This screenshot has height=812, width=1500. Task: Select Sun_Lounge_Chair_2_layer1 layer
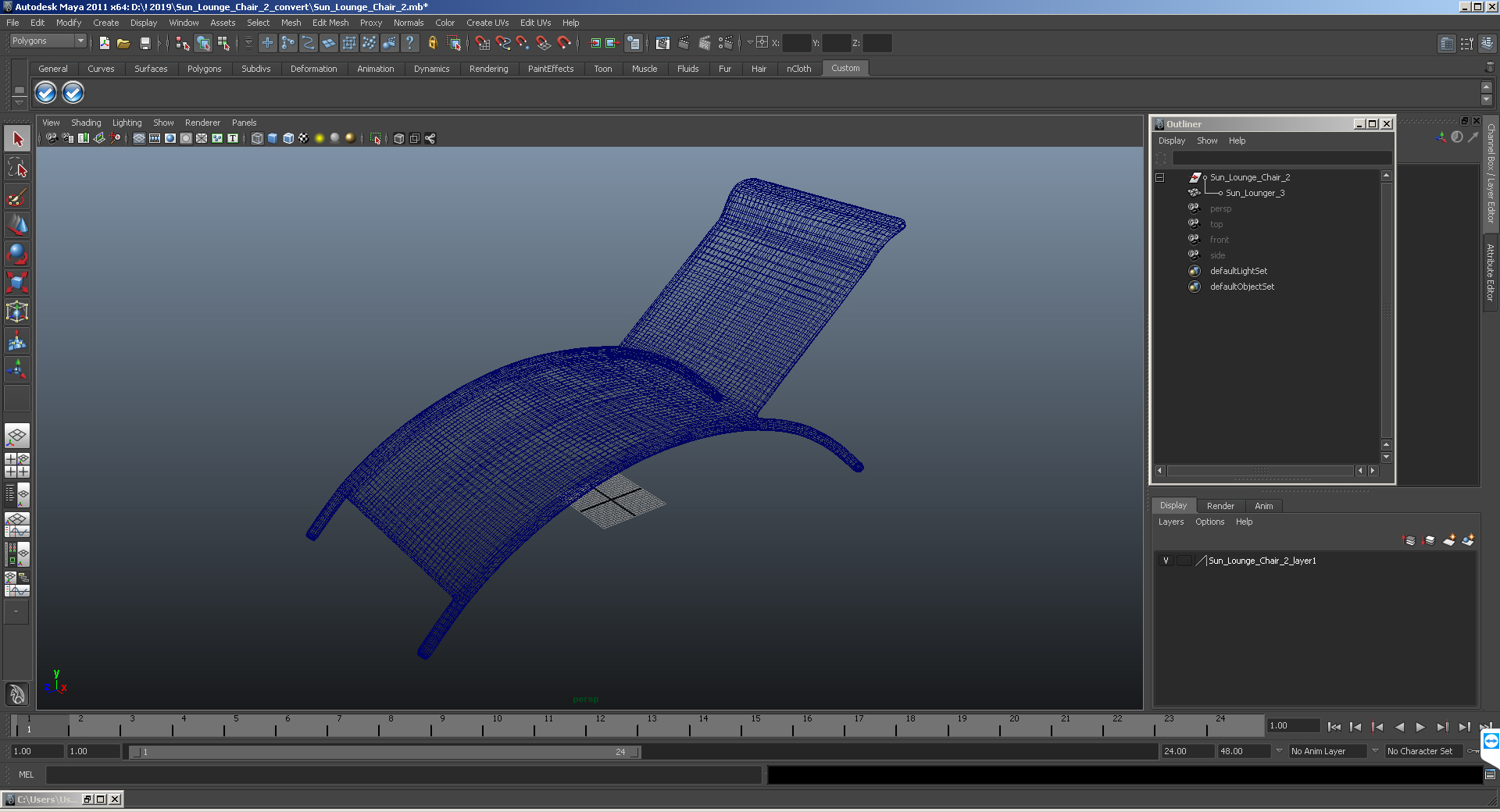1262,561
